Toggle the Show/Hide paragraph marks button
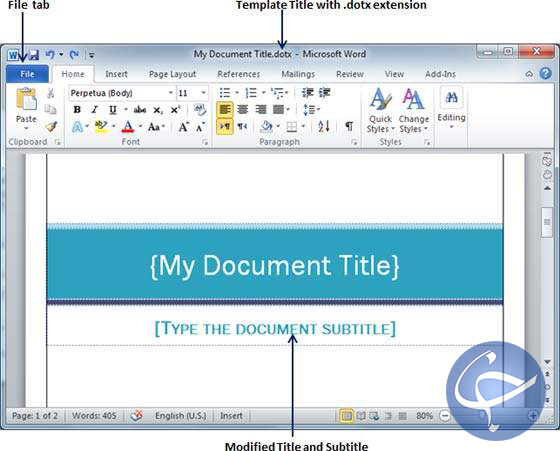560x451 pixels. [349, 126]
